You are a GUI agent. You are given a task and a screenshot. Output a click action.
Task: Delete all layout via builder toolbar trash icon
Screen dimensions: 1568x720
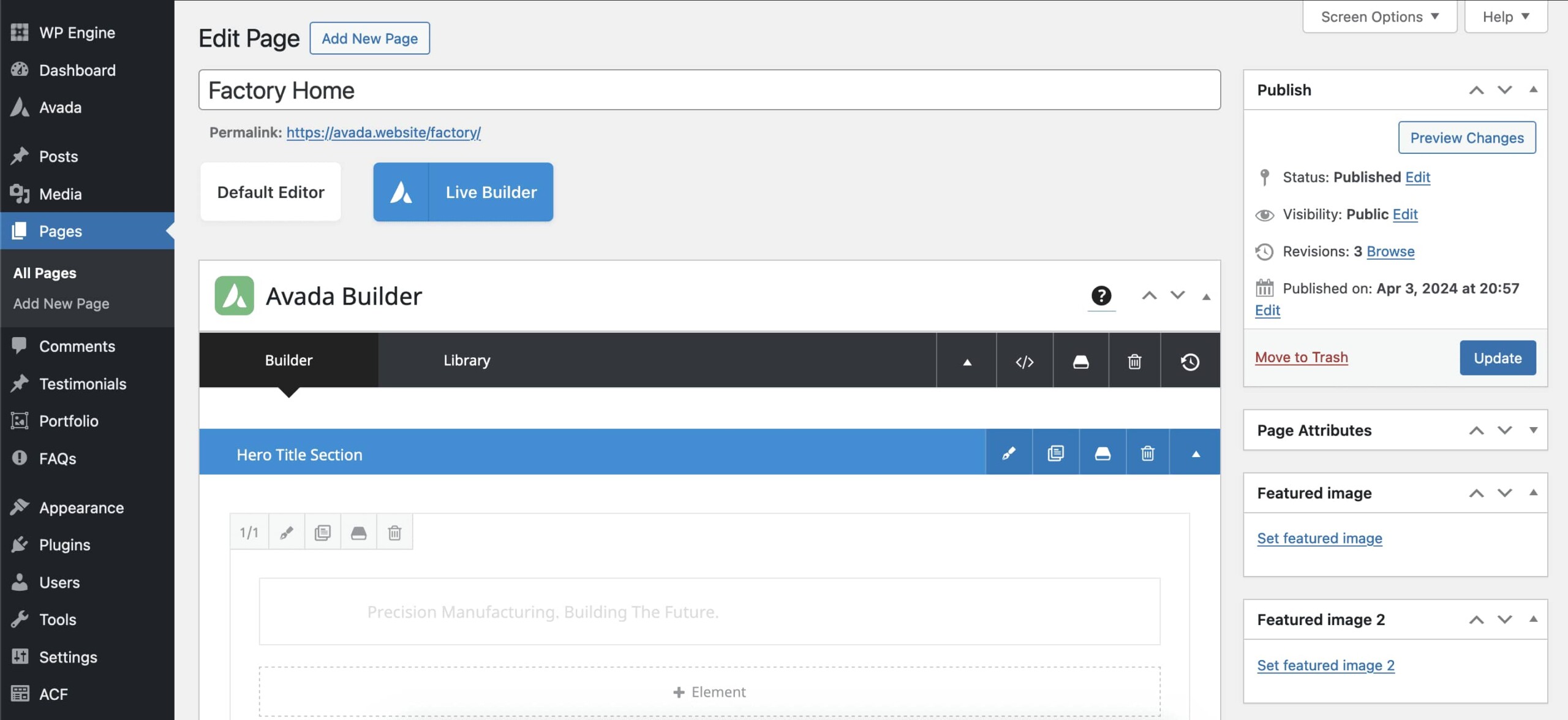tap(1134, 361)
